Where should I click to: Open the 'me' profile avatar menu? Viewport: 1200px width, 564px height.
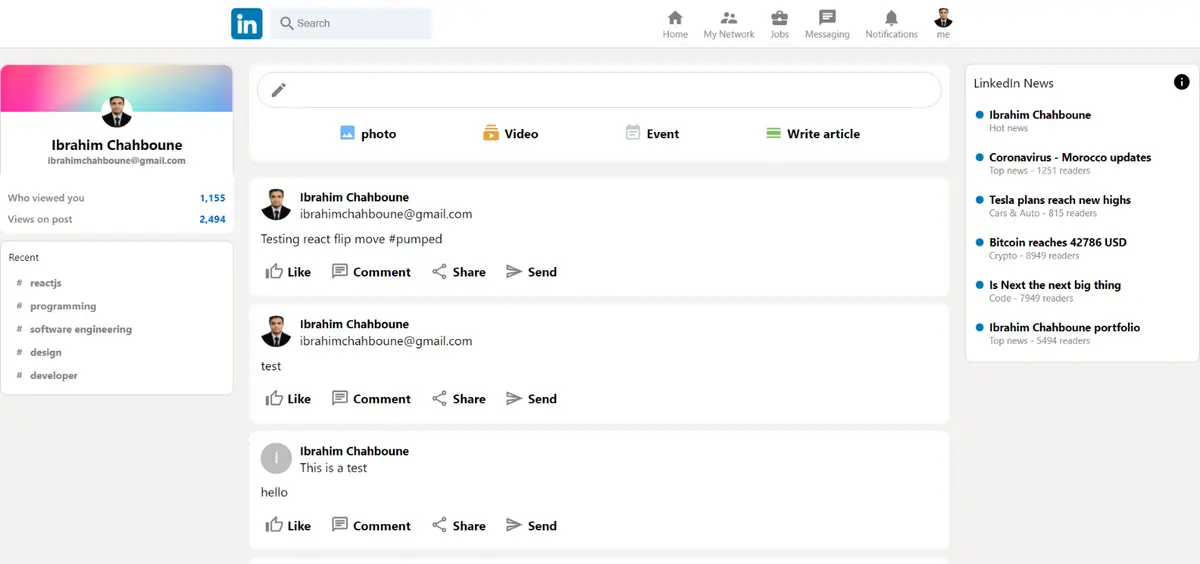943,18
